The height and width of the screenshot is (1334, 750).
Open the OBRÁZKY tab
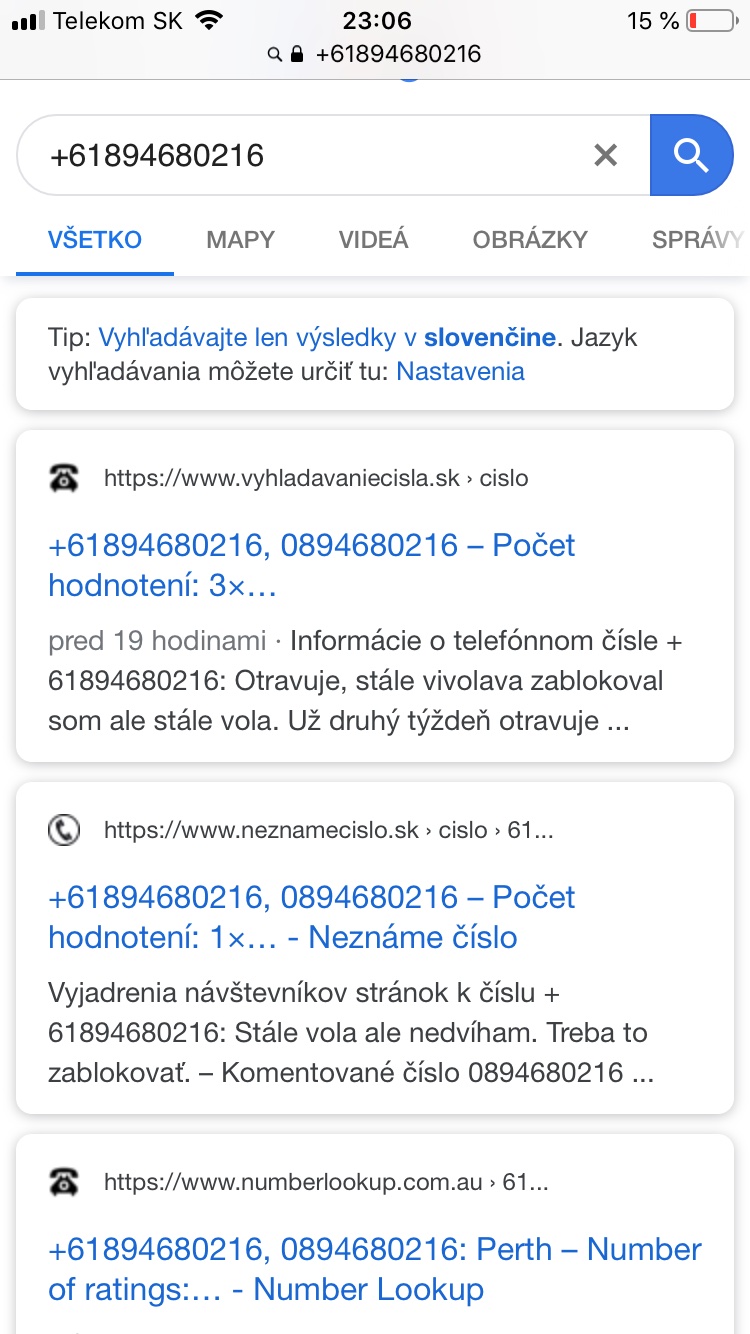point(530,240)
